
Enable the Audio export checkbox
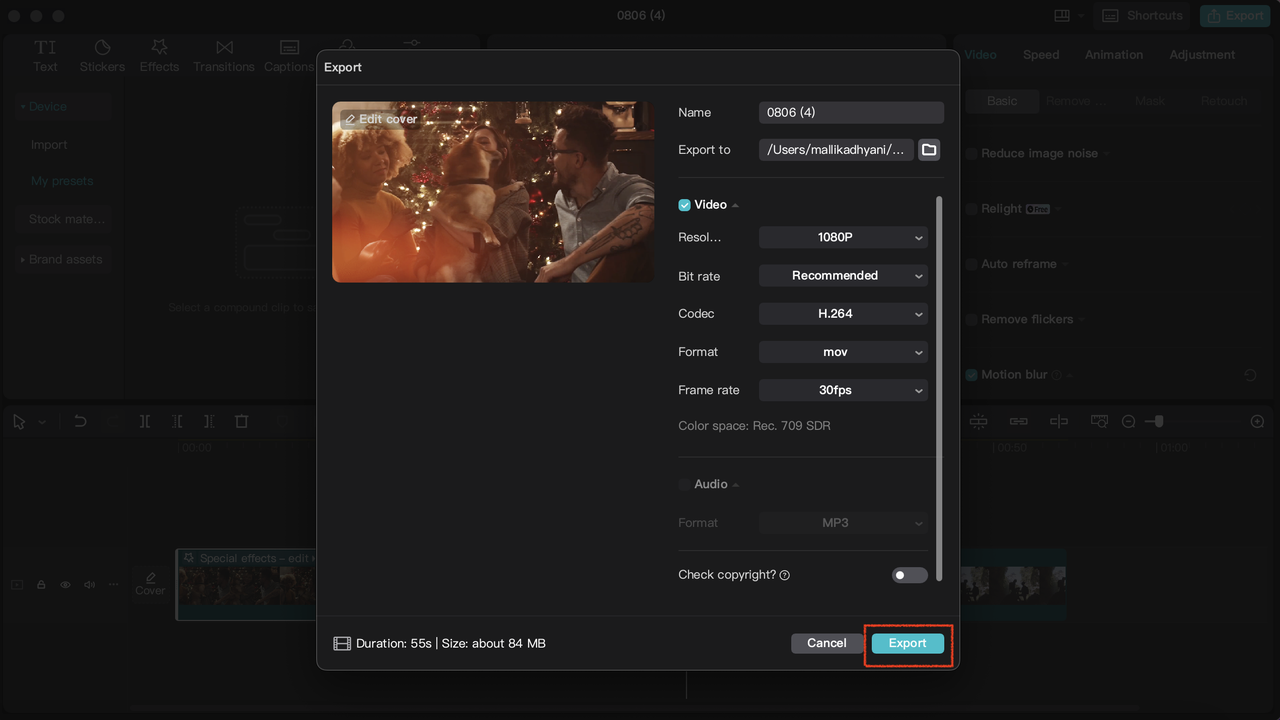pos(684,484)
